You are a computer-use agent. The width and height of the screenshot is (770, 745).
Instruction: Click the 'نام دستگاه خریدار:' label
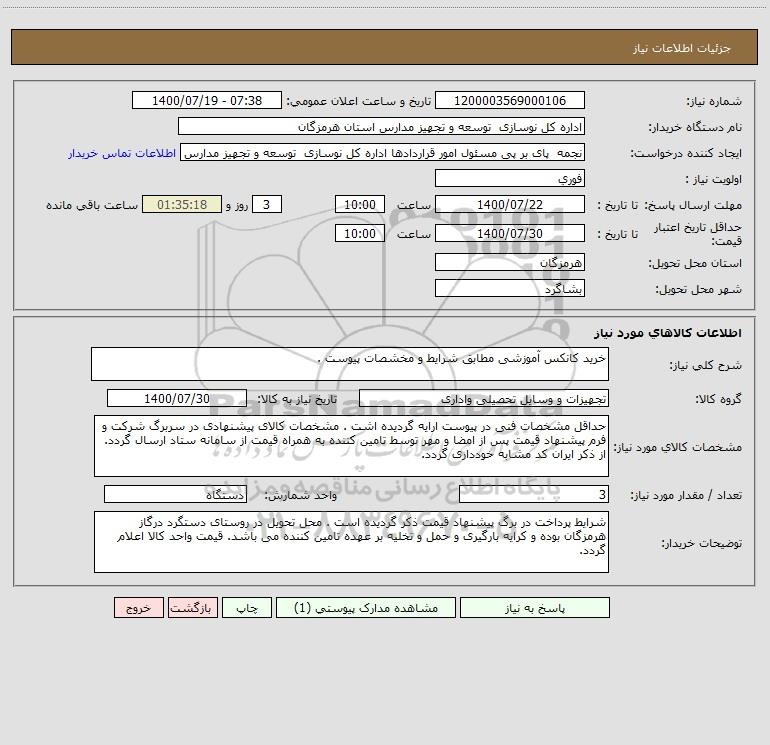(x=695, y=128)
